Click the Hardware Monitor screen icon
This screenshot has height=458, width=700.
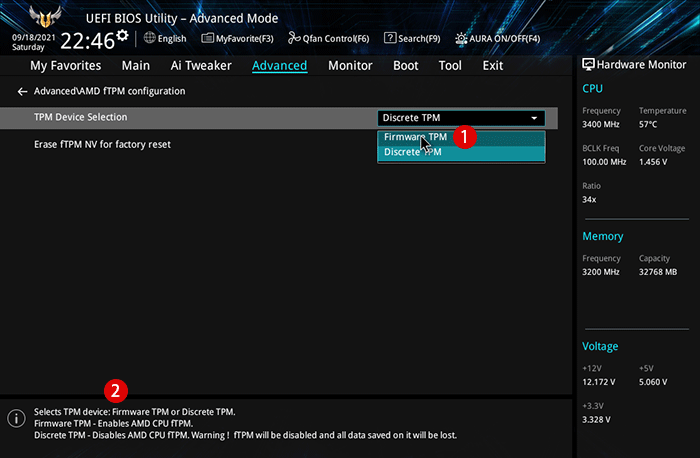pyautogui.click(x=588, y=65)
